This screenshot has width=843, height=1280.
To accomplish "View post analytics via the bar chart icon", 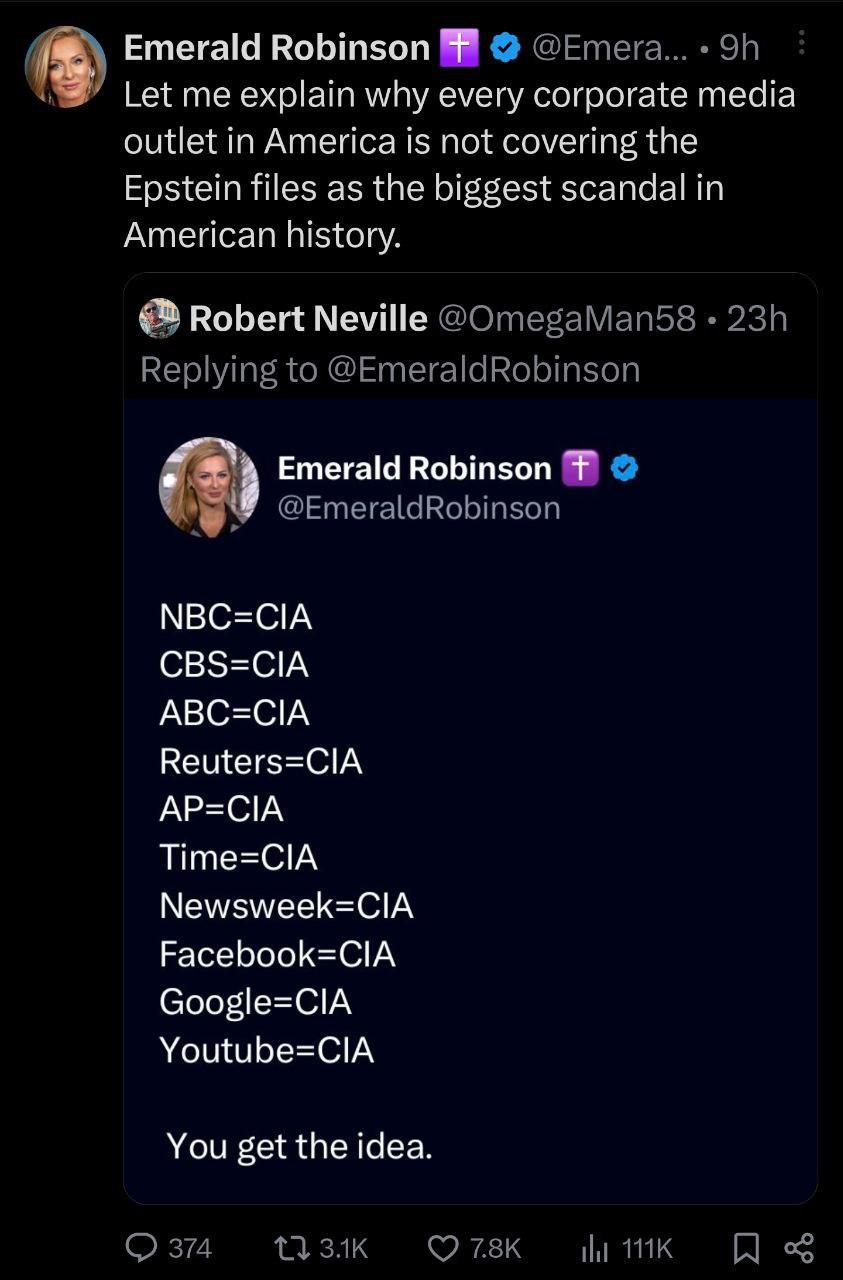I will click(595, 1247).
